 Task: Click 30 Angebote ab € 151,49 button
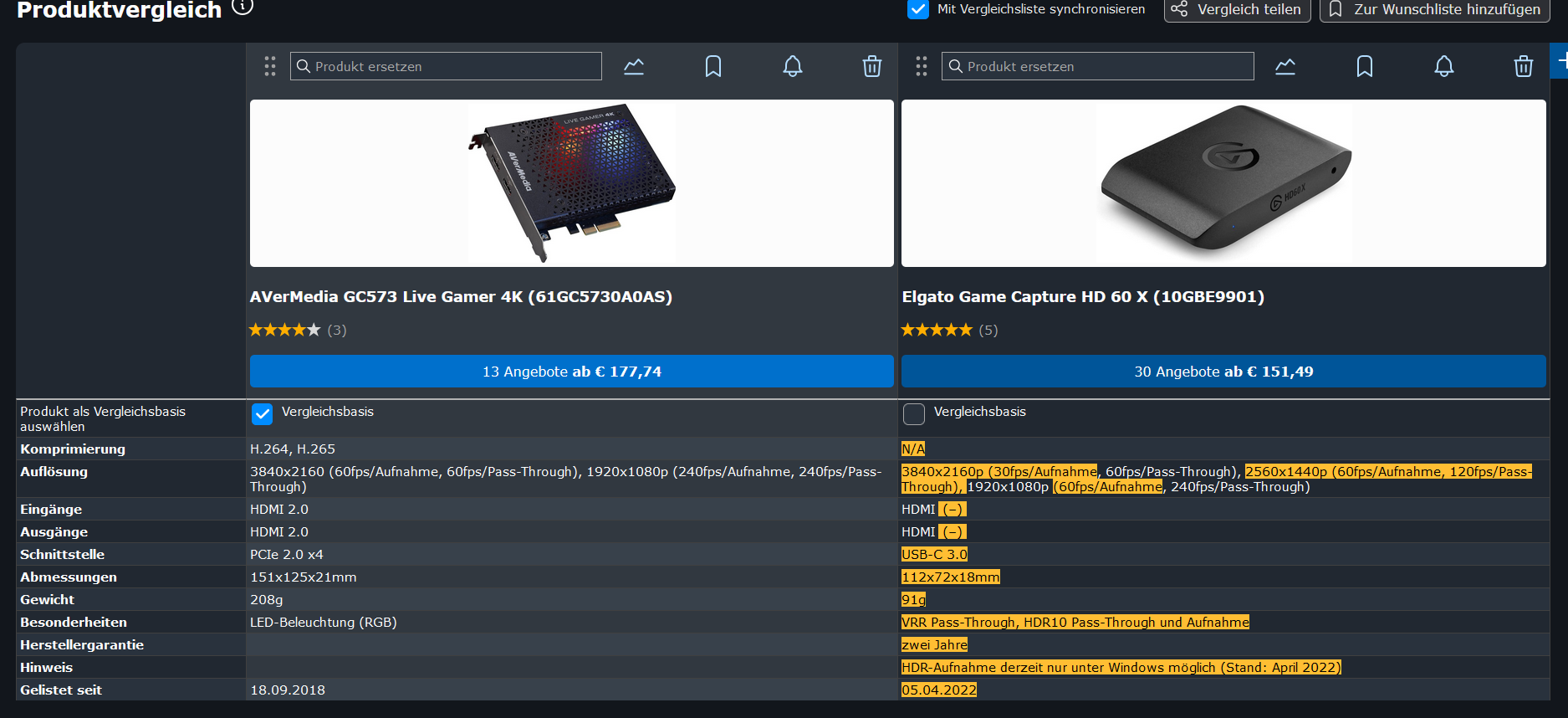click(1223, 372)
